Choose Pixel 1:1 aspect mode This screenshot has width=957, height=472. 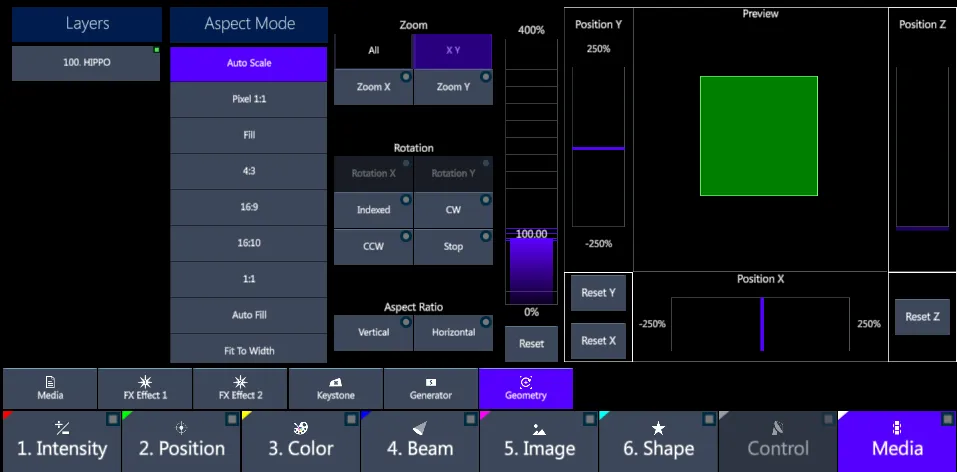point(249,99)
